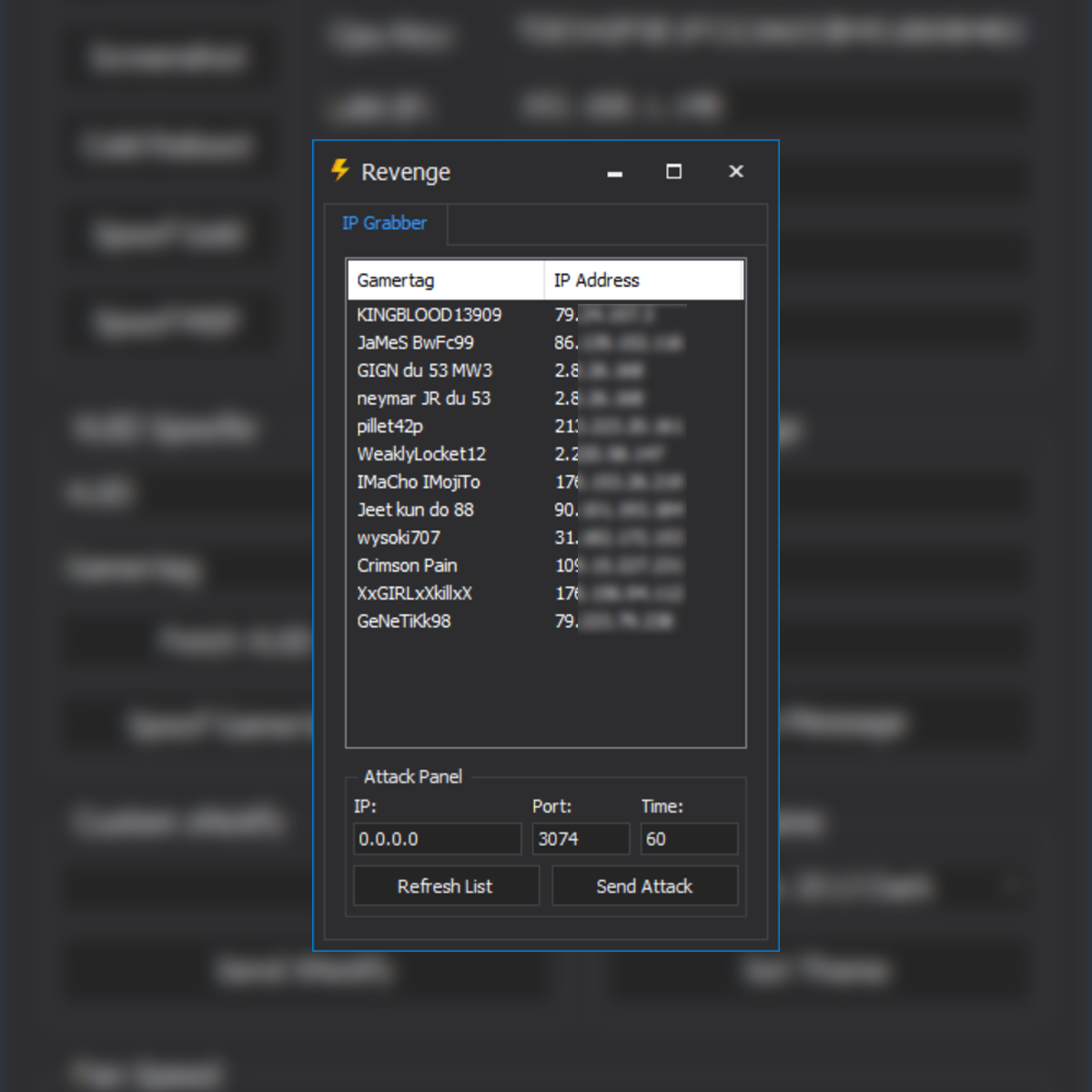Focus the IP input field
Screen dimensions: 1092x1092
point(437,839)
